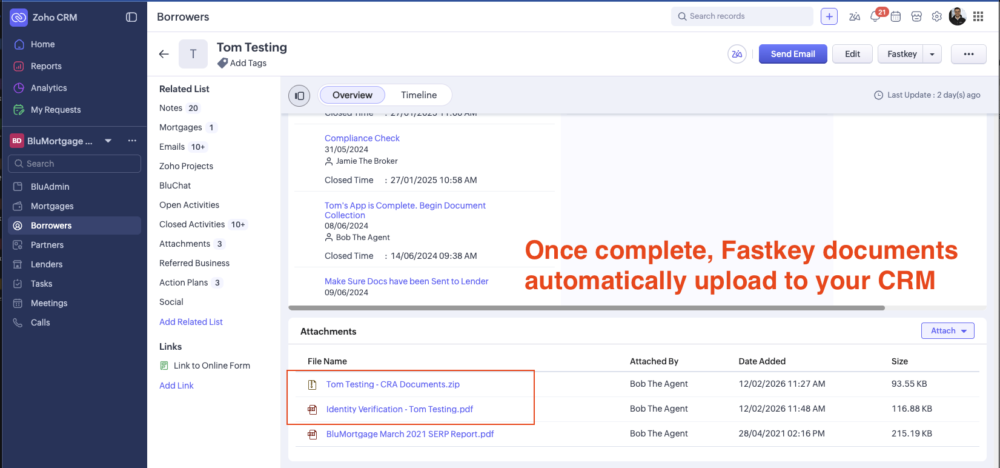Collapse the Zoho CRM sidebar panel
Image resolution: width=1000 pixels, height=468 pixels.
(132, 17)
